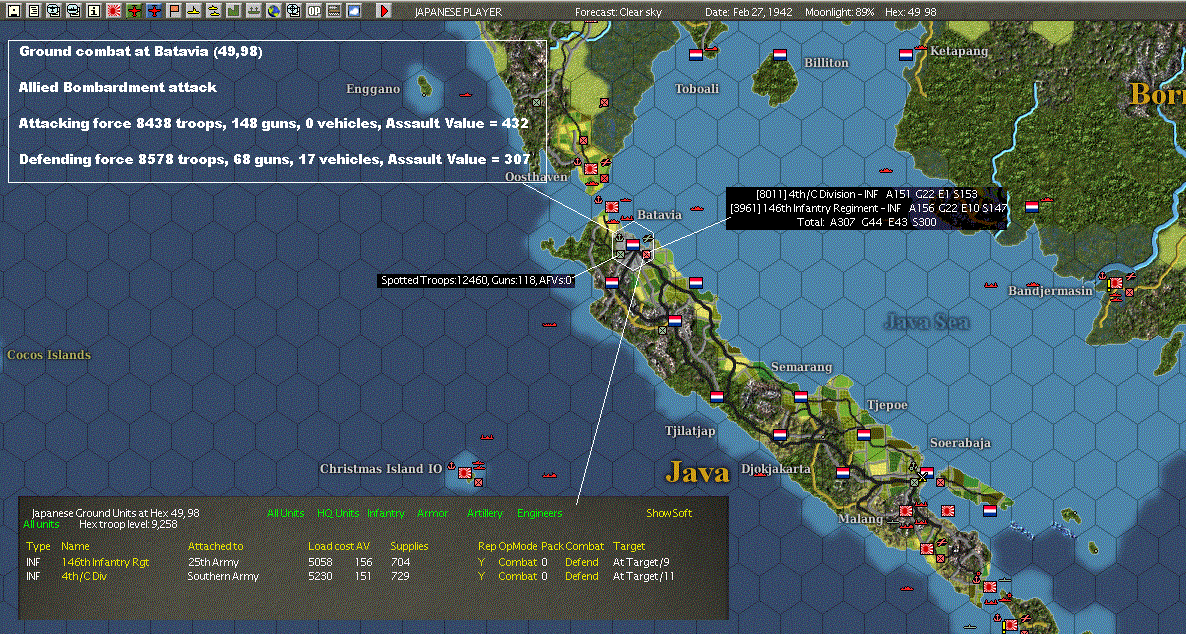The width and height of the screenshot is (1186, 634).
Task: Toggle Rep 'Y' for 146th Infantry Rgt
Action: point(481,562)
